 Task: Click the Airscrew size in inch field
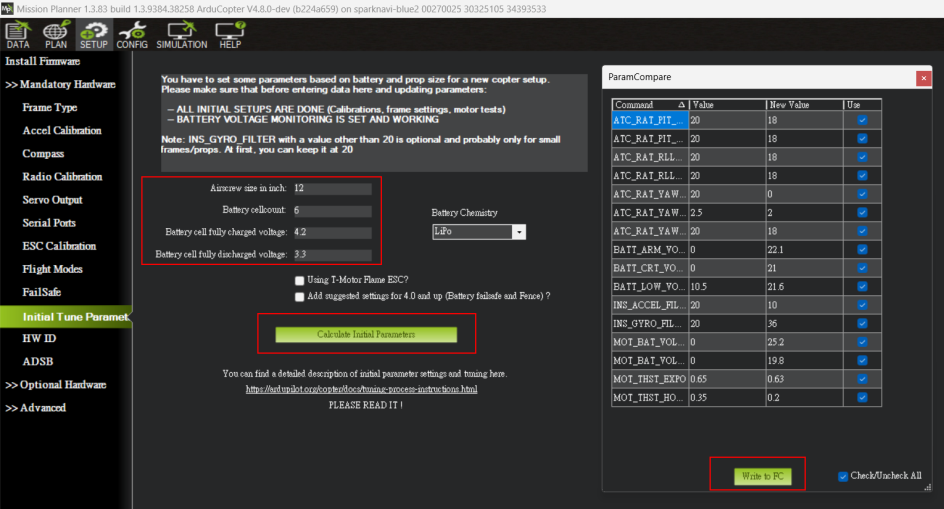point(332,189)
